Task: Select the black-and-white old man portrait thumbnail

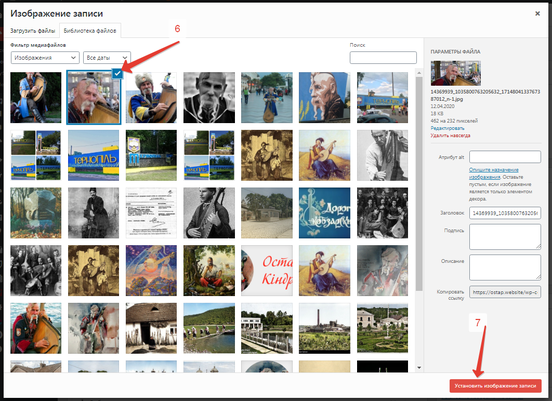Action: click(209, 98)
